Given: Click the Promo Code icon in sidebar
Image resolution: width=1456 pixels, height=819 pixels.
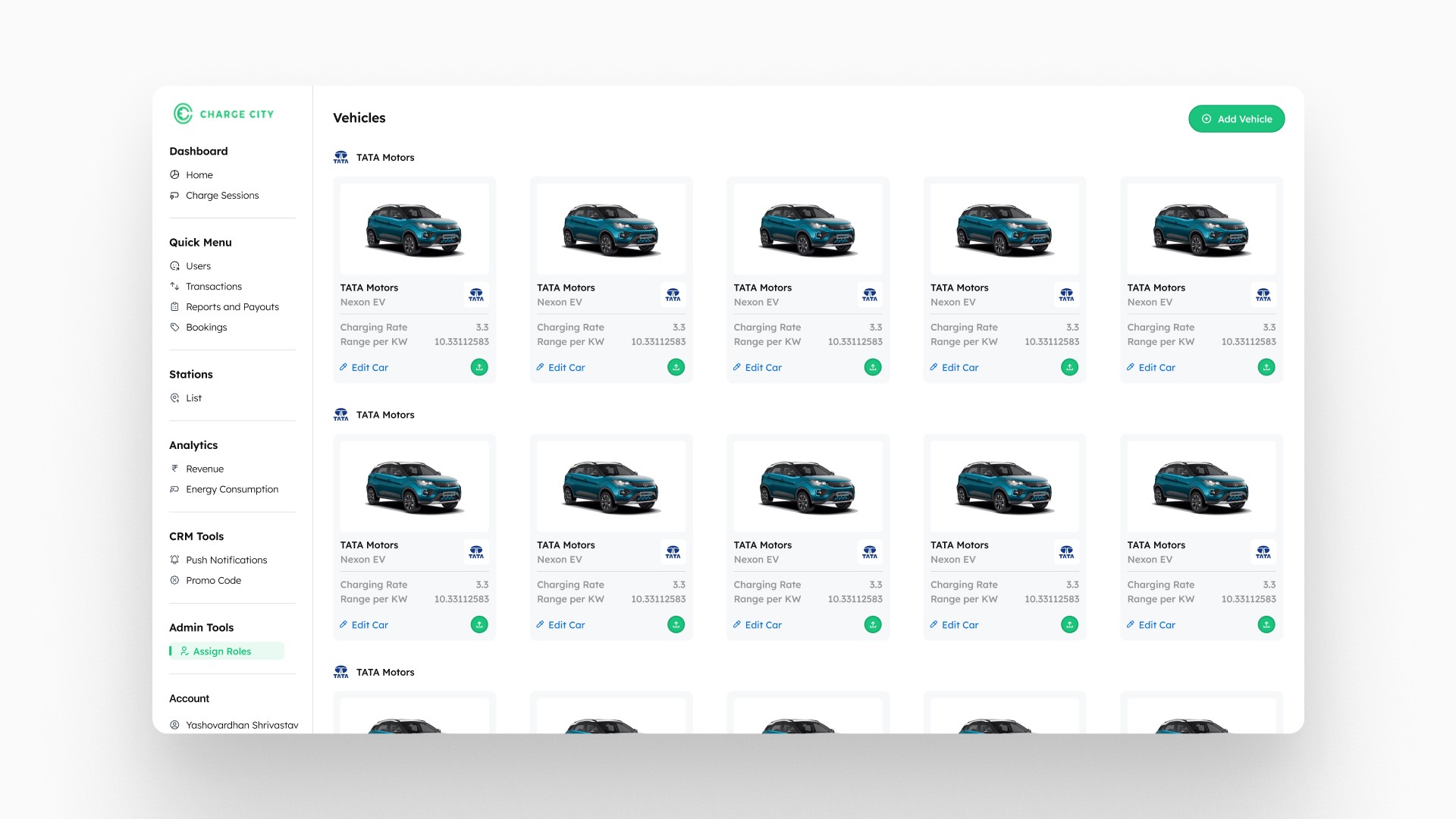Looking at the screenshot, I should (174, 580).
